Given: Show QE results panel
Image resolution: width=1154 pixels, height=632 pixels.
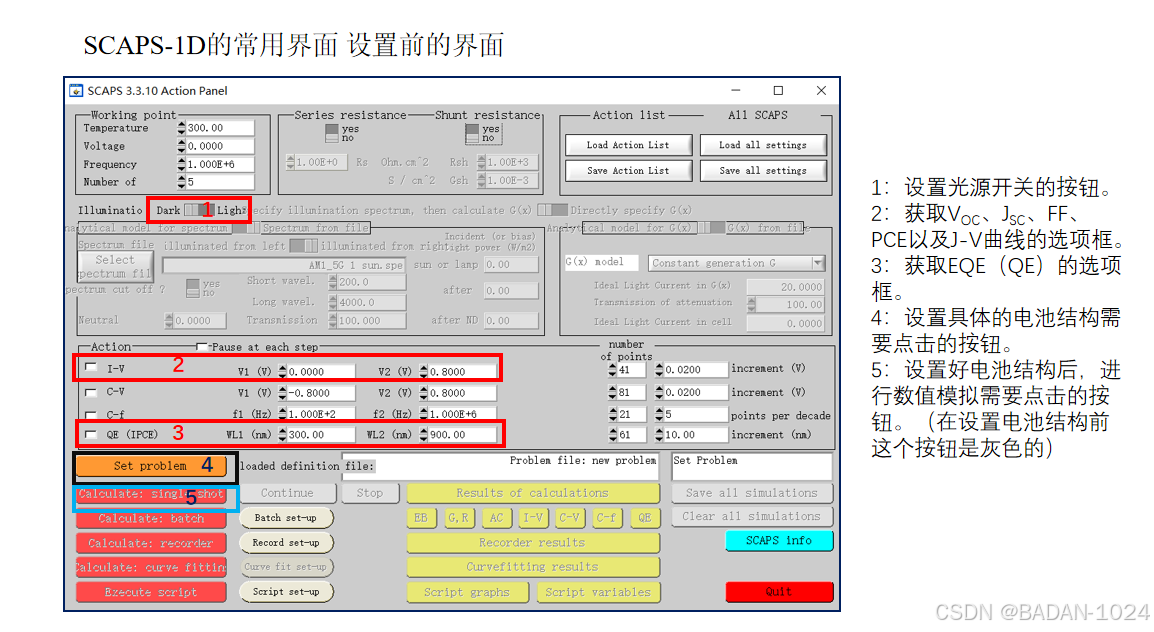Looking at the screenshot, I should tap(645, 518).
